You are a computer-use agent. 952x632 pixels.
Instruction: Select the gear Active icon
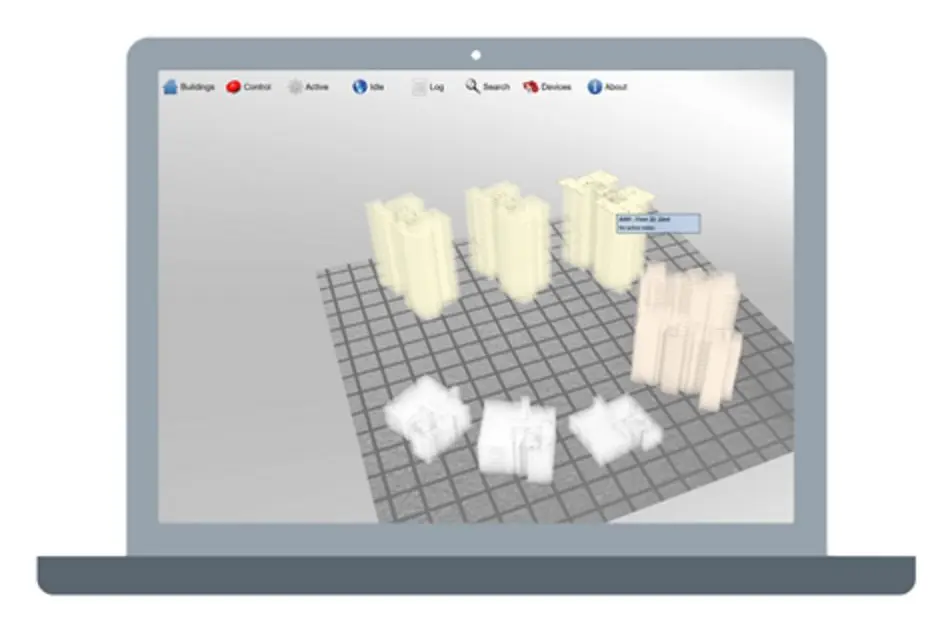click(295, 87)
